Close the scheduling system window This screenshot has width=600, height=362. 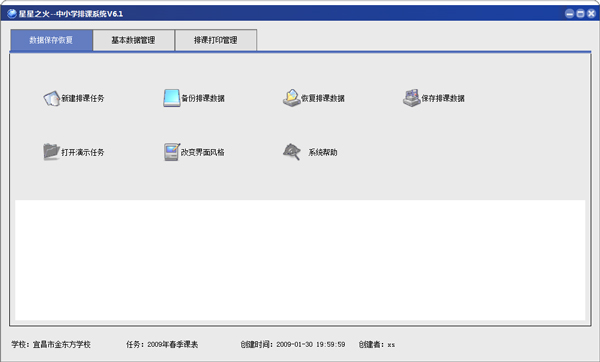click(591, 14)
